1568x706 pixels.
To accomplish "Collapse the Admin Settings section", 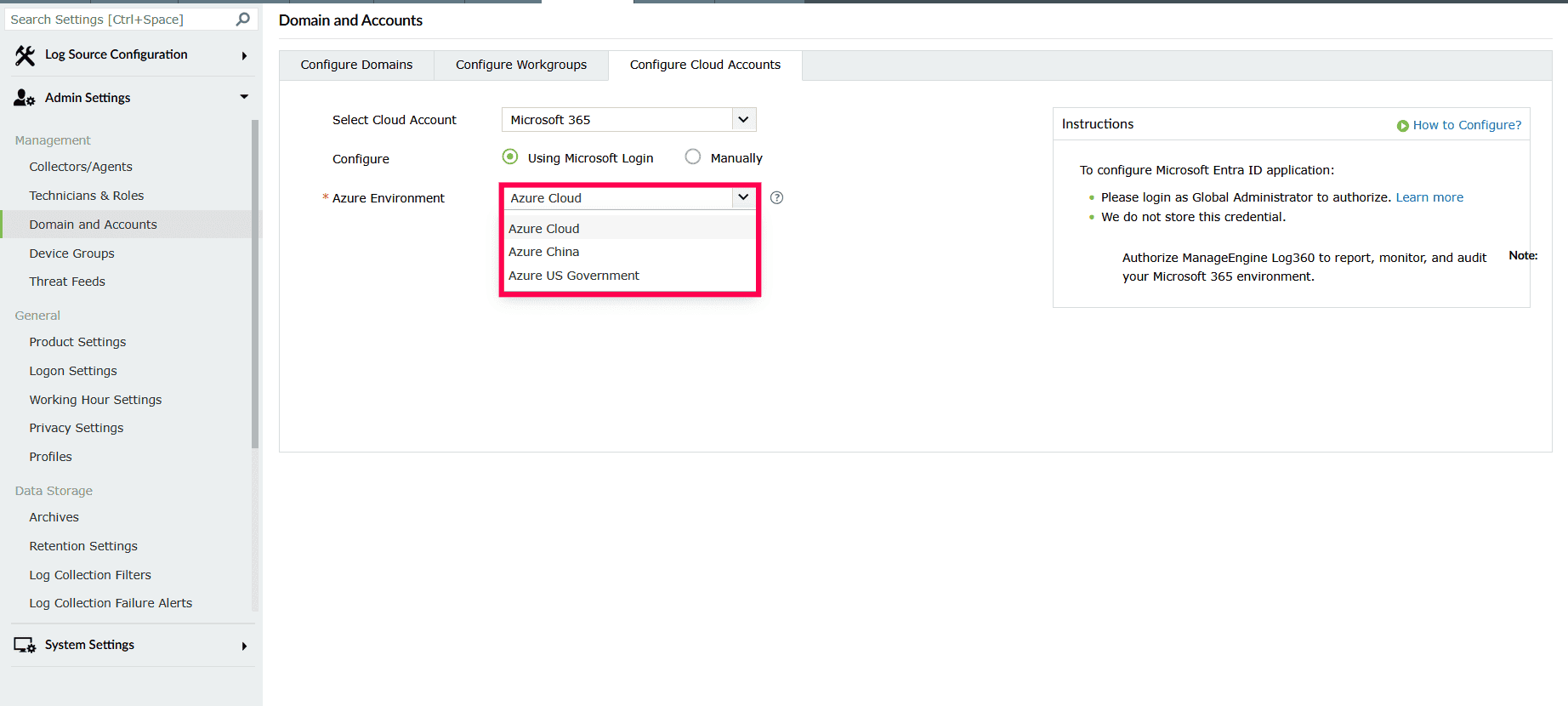I will click(244, 97).
